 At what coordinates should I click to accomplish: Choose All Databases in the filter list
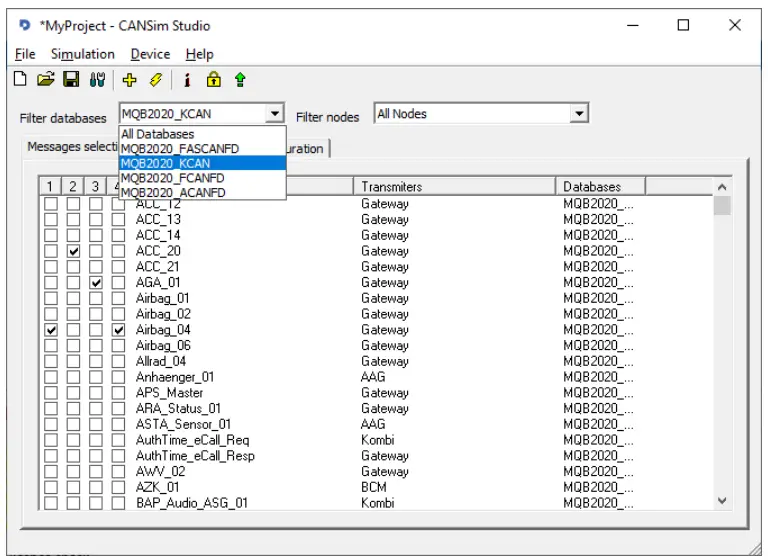158,134
